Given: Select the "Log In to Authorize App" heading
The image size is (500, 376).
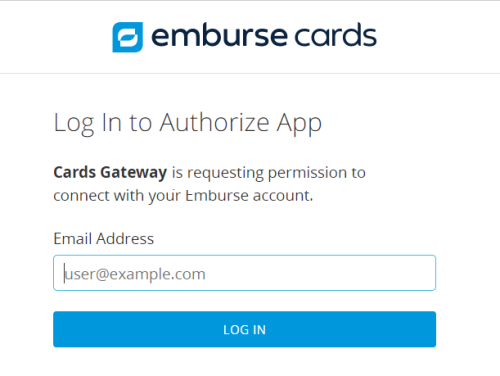Looking at the screenshot, I should coord(188,124).
